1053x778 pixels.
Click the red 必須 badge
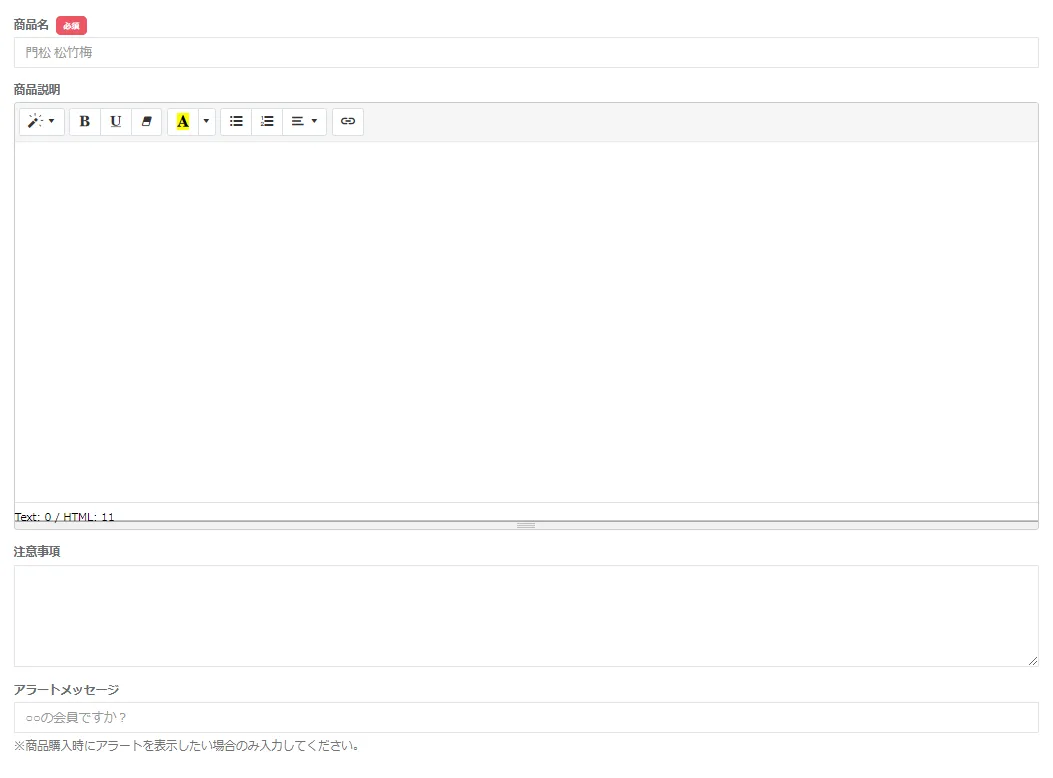click(x=71, y=26)
